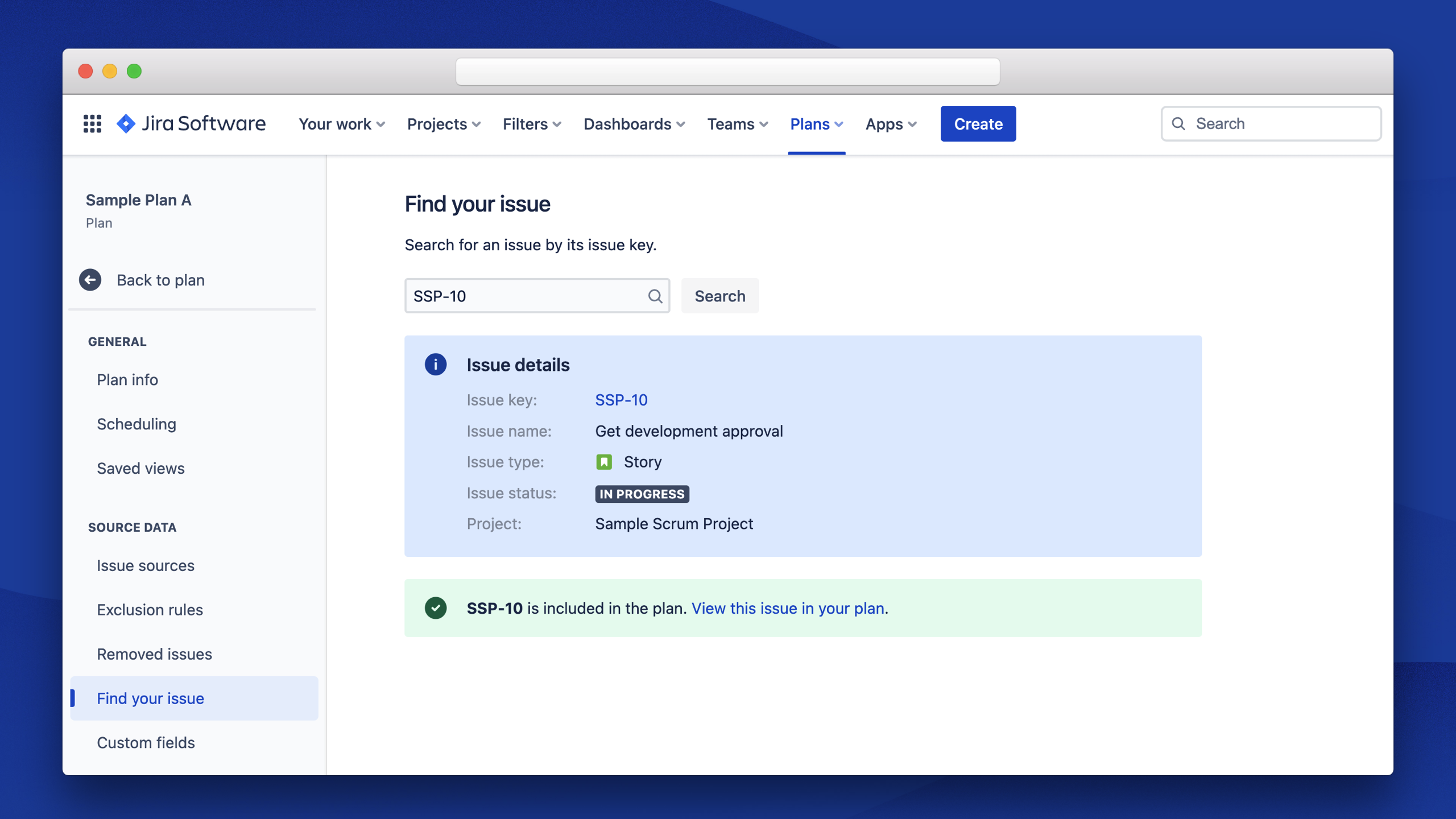The width and height of the screenshot is (1456, 819).
Task: Open the Filters dropdown menu
Action: [532, 123]
